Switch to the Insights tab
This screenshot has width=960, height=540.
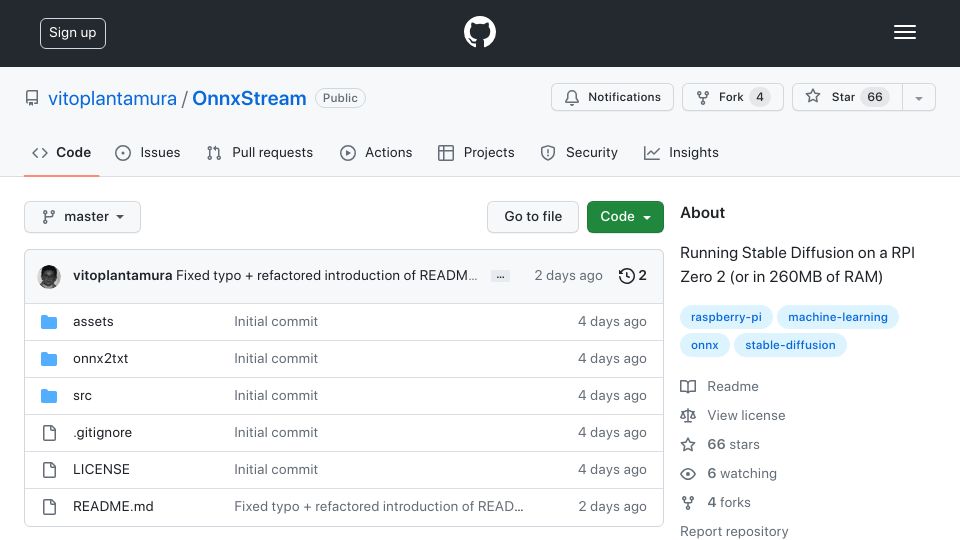(681, 152)
